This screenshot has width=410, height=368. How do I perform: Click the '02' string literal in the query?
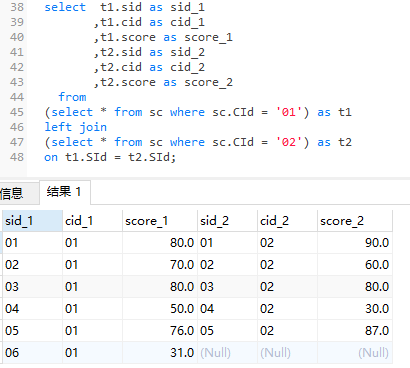[289, 142]
